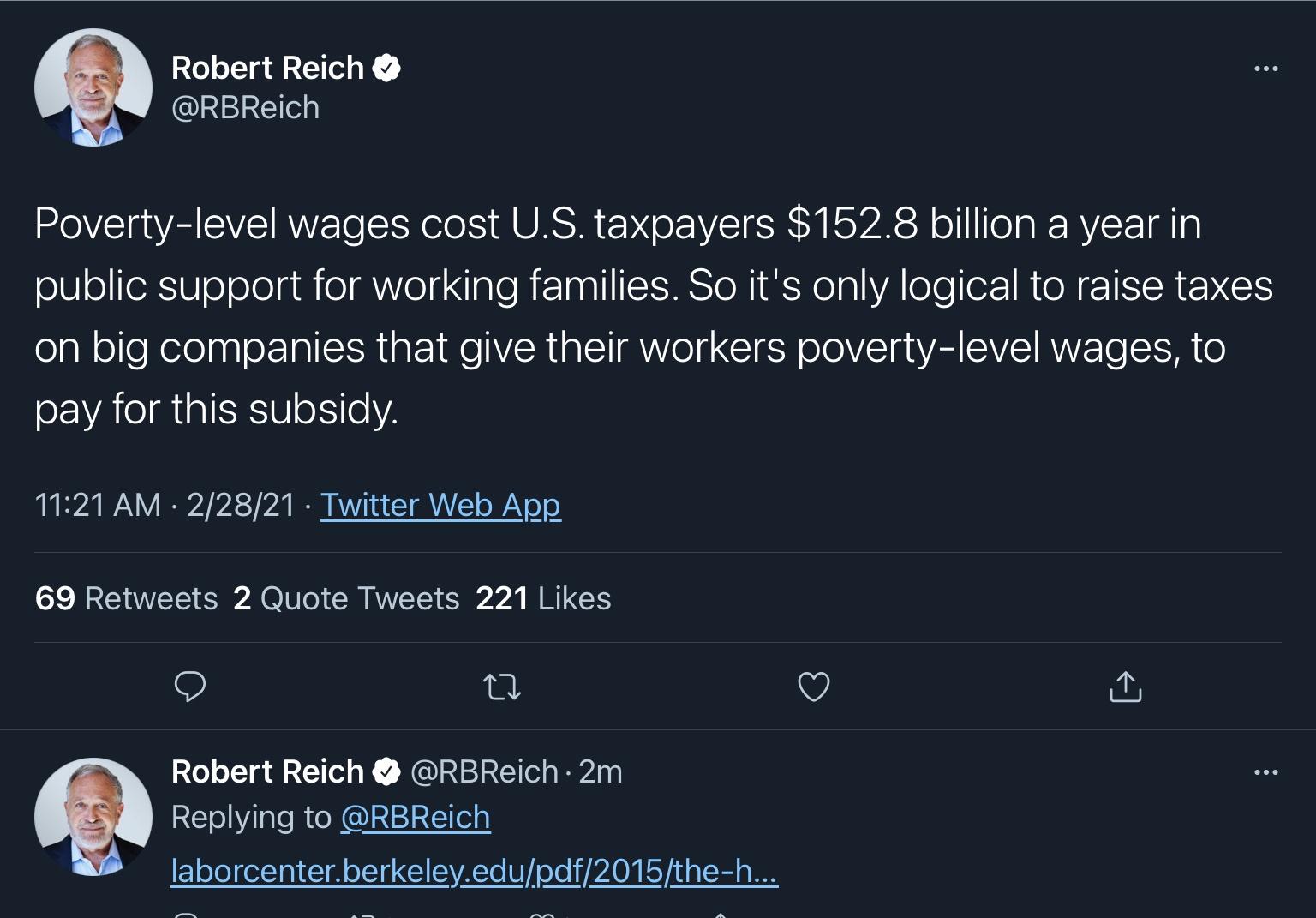
Task: Click the verified badge next to Robert Reich
Action: pos(387,67)
